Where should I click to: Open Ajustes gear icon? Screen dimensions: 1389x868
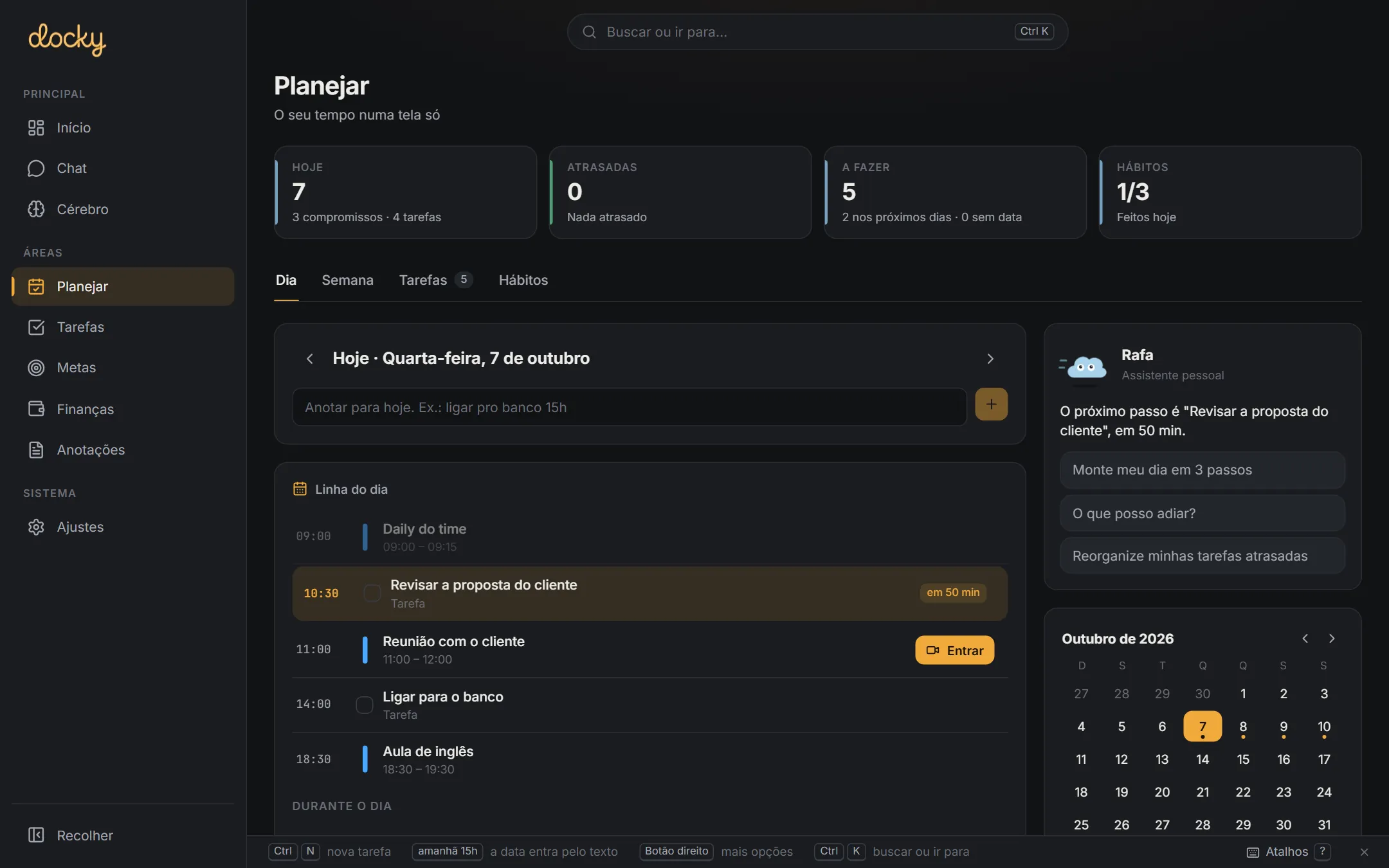pos(36,527)
